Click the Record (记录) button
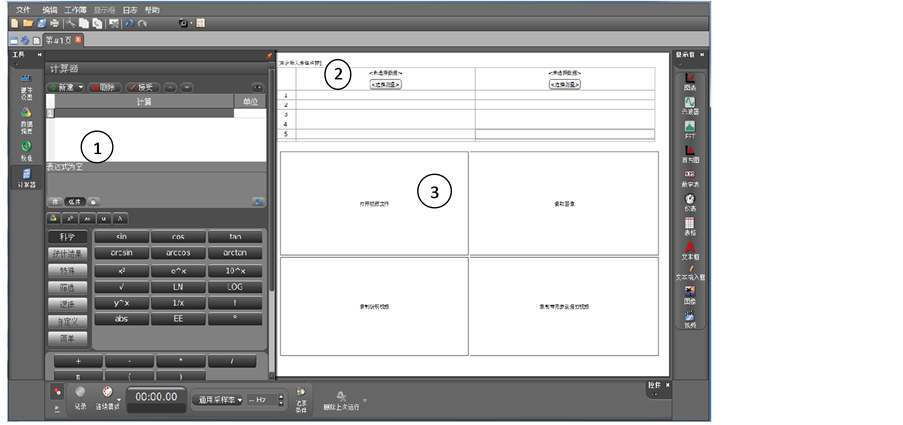This screenshot has height=425, width=903. pos(80,394)
